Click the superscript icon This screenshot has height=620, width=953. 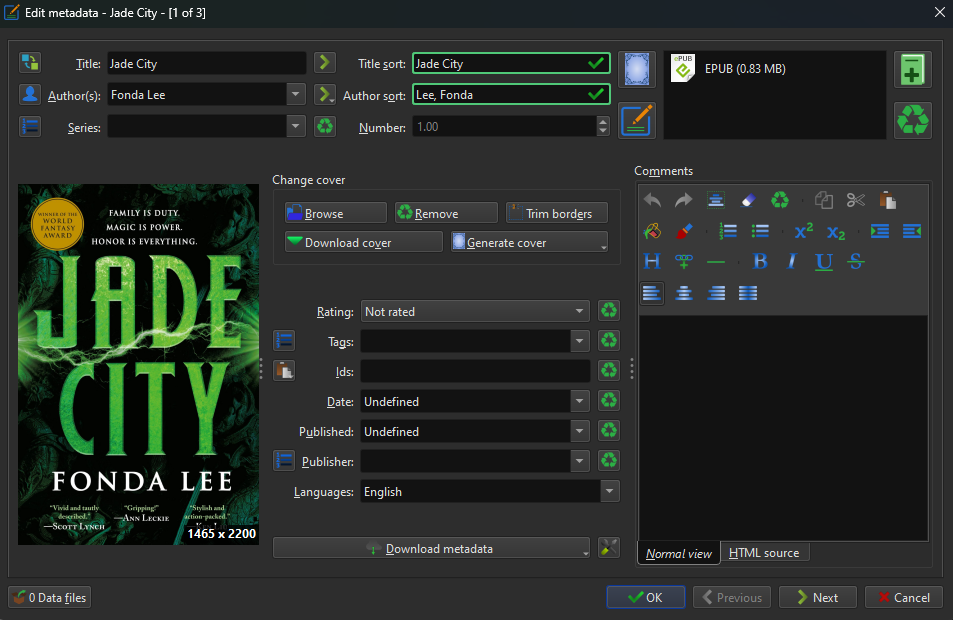(803, 231)
